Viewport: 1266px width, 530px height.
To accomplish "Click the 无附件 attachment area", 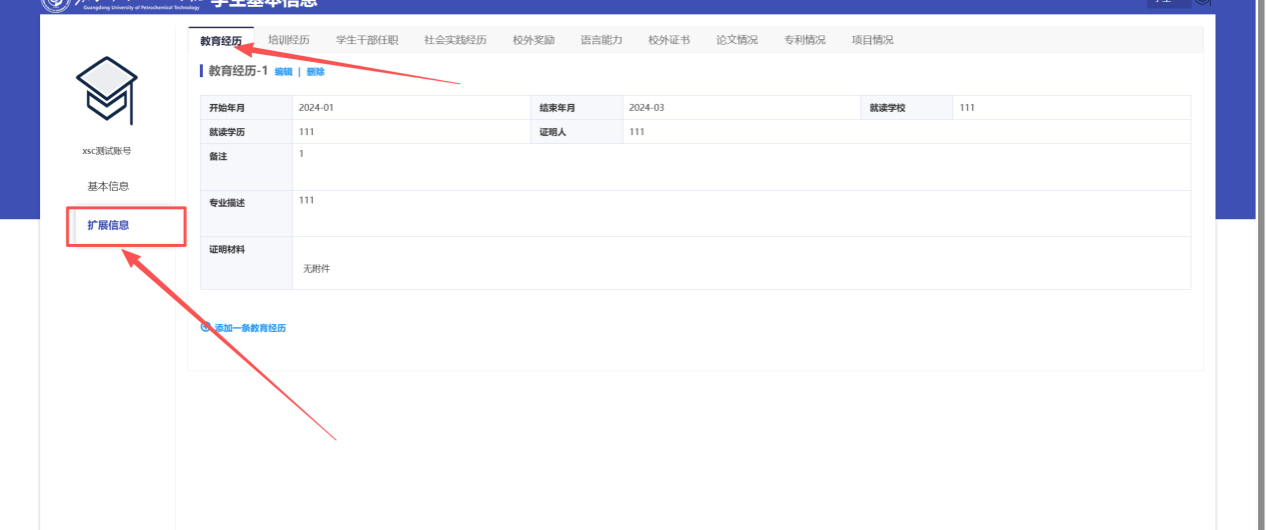I will (x=316, y=269).
